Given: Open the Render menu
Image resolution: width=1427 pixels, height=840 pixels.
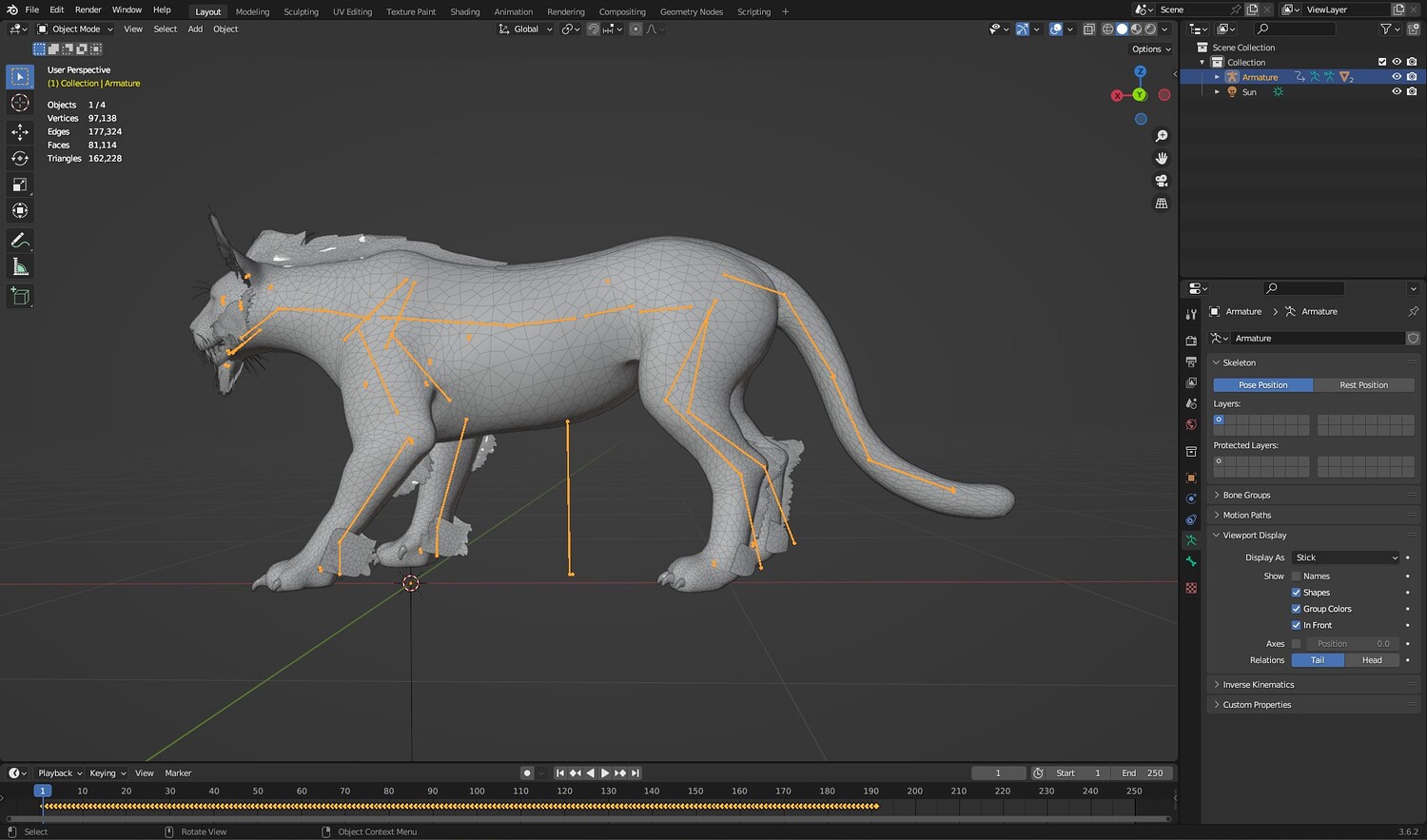Looking at the screenshot, I should click(88, 10).
